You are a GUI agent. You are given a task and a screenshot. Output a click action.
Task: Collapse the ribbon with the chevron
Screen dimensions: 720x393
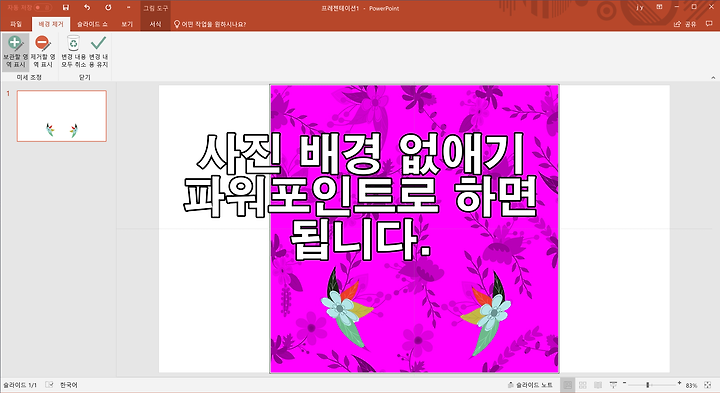point(713,78)
